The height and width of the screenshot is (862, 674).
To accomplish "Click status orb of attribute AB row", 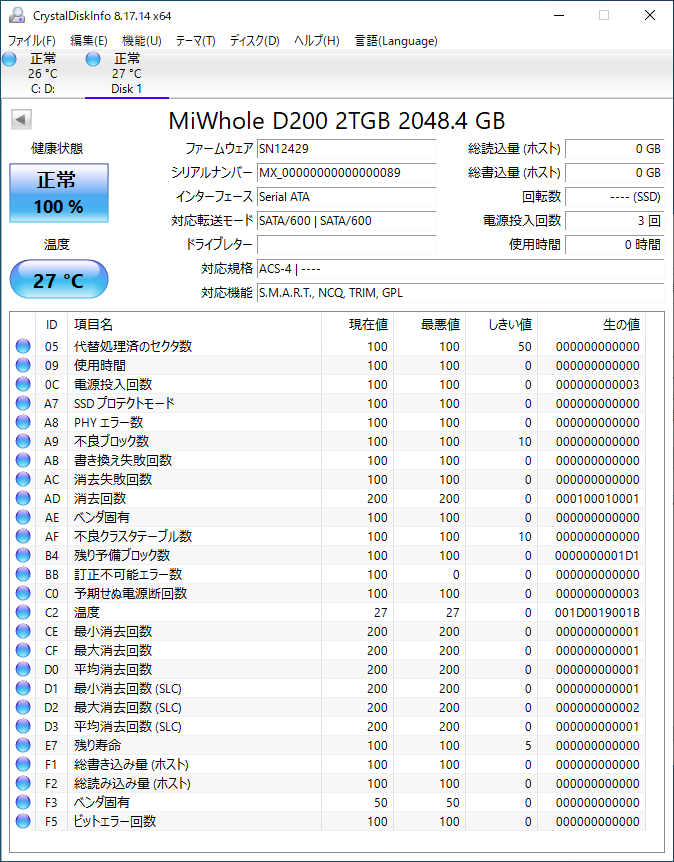I will coord(23,460).
